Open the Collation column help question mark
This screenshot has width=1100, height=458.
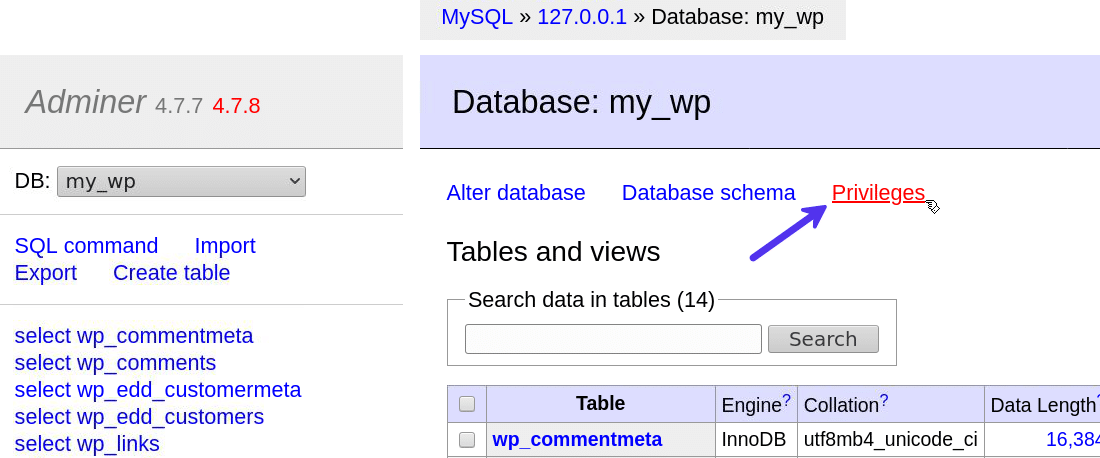click(884, 401)
